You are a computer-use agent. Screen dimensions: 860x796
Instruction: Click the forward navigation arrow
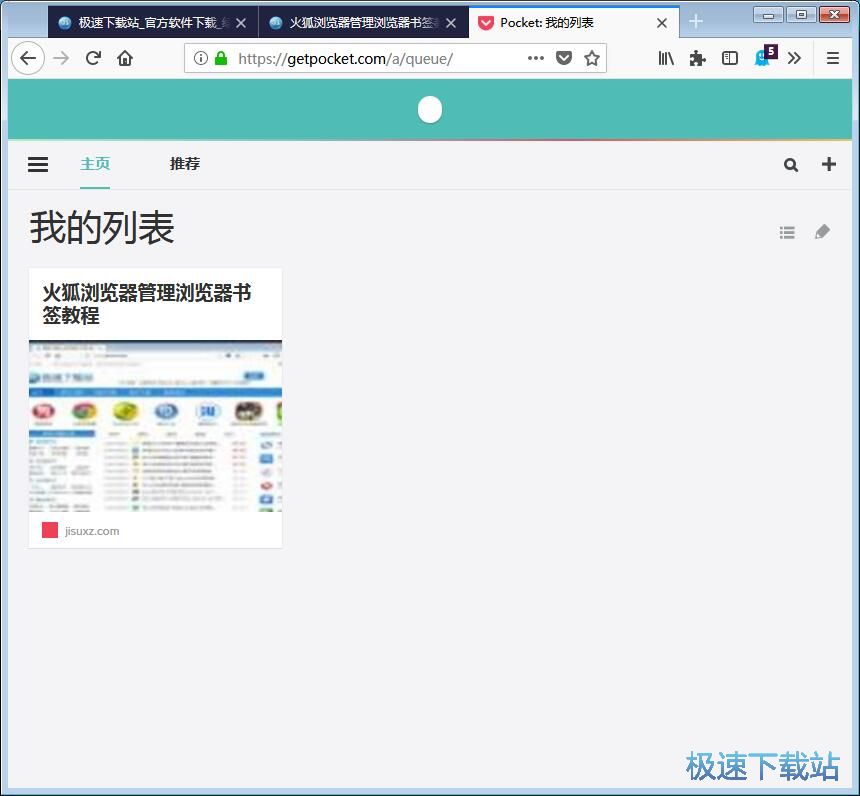tap(61, 58)
